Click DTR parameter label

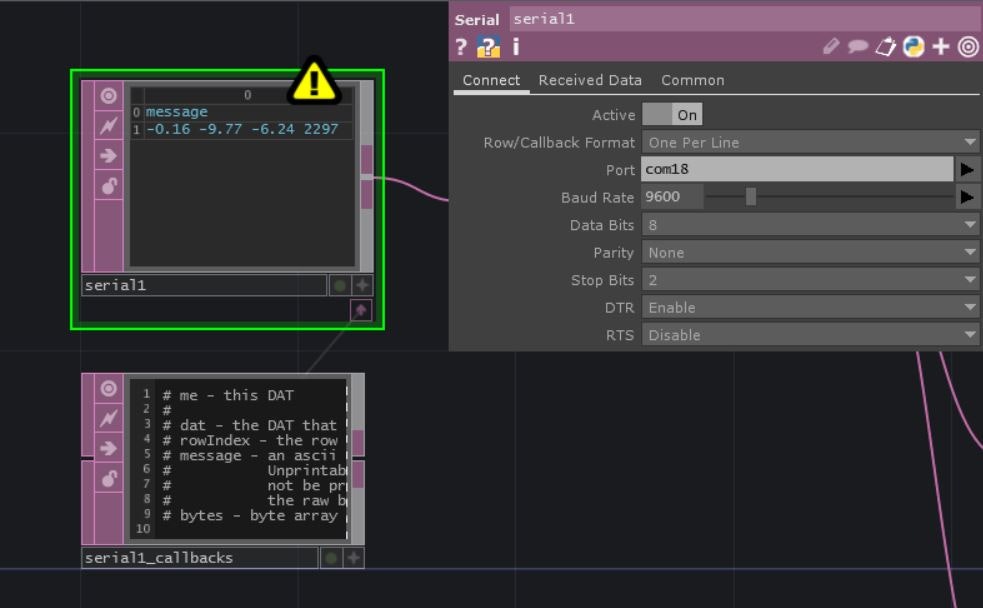click(x=619, y=308)
